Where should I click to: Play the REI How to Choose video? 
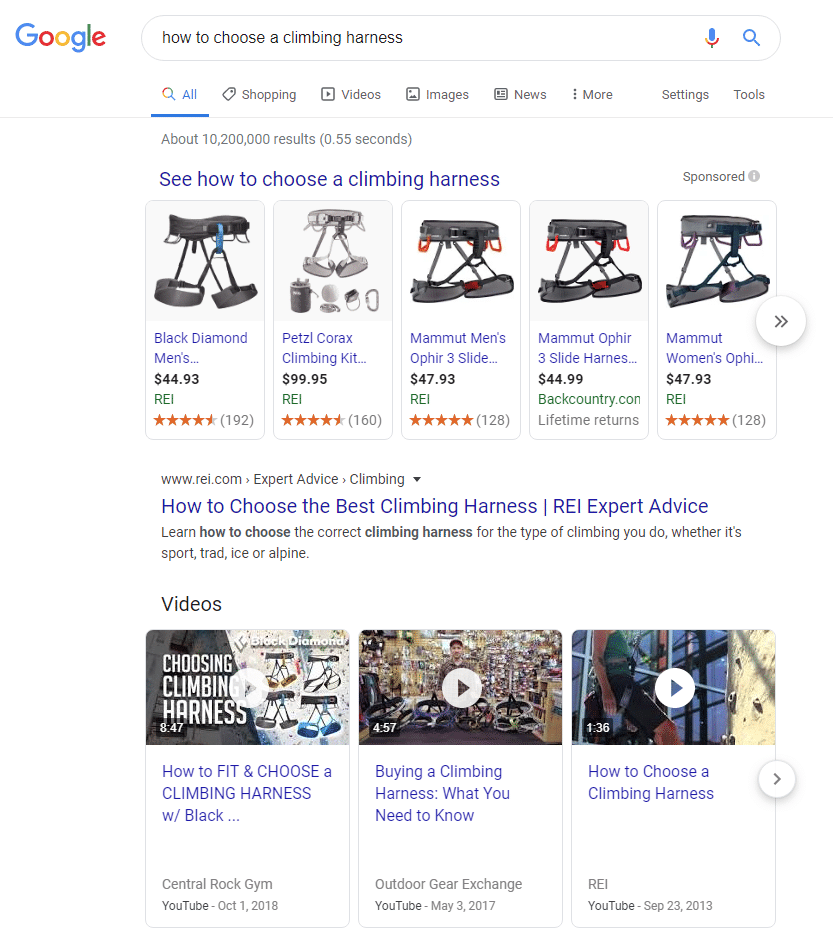click(x=674, y=687)
